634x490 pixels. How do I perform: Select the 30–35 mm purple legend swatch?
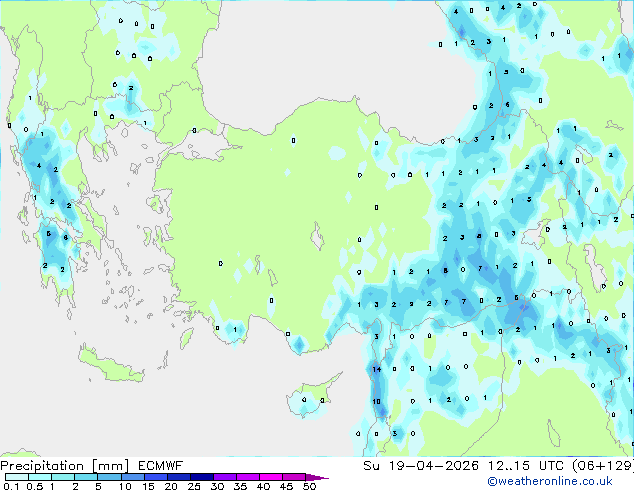[225, 477]
